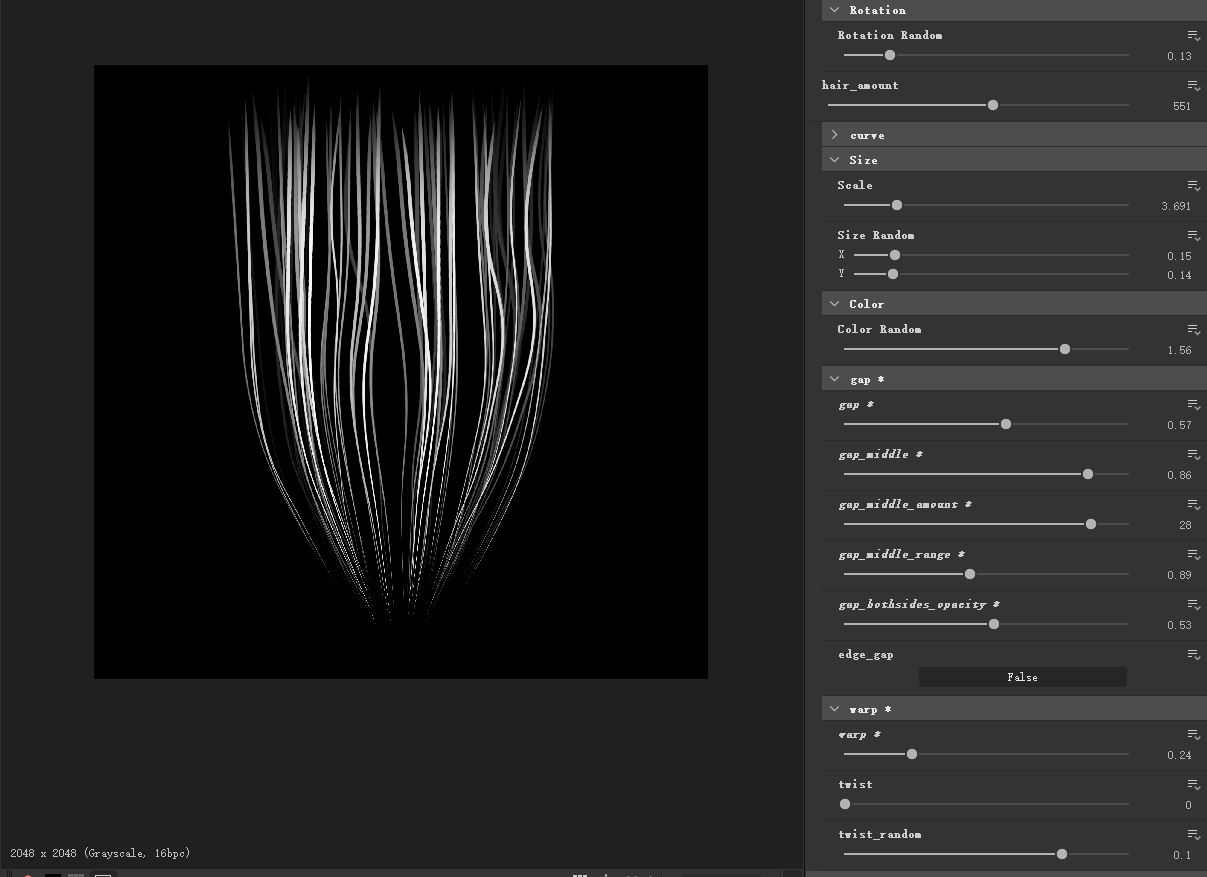Click the warp slider handle
This screenshot has width=1207, height=877.
tap(912, 754)
